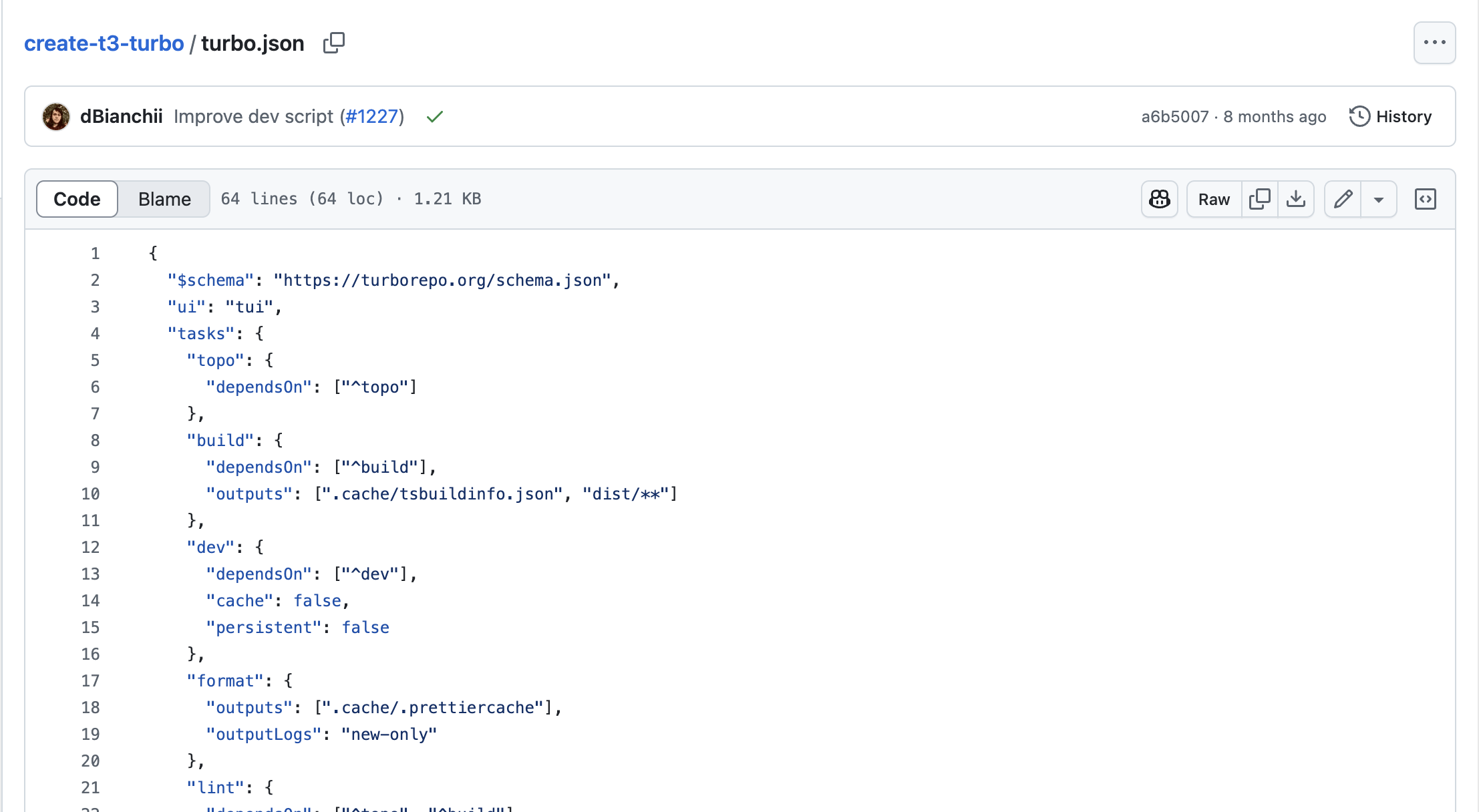This screenshot has height=812, width=1479.
Task: Click the Improve dev script commit message
Action: [x=254, y=117]
